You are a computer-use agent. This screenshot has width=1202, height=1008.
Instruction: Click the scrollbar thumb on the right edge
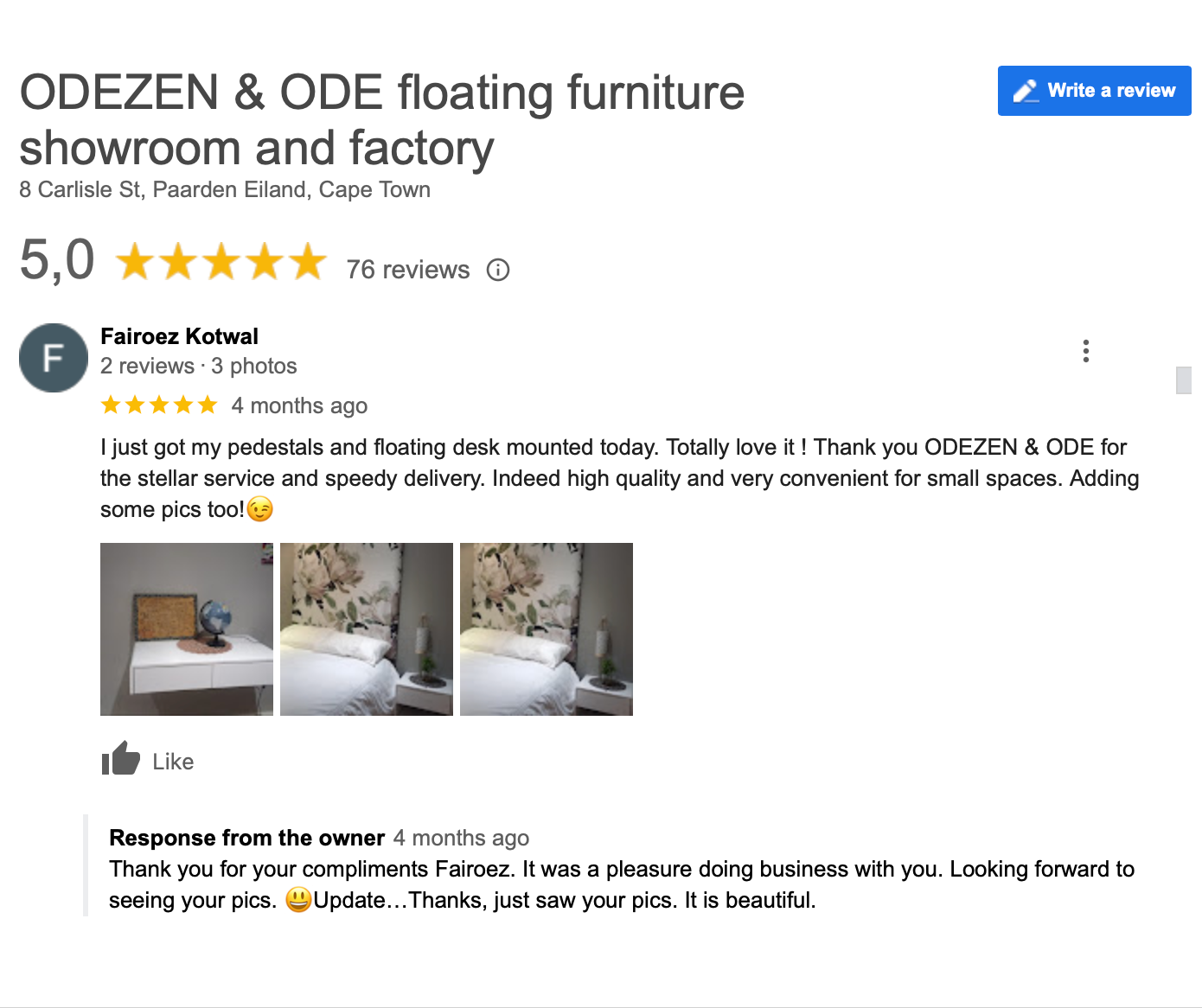click(1184, 380)
